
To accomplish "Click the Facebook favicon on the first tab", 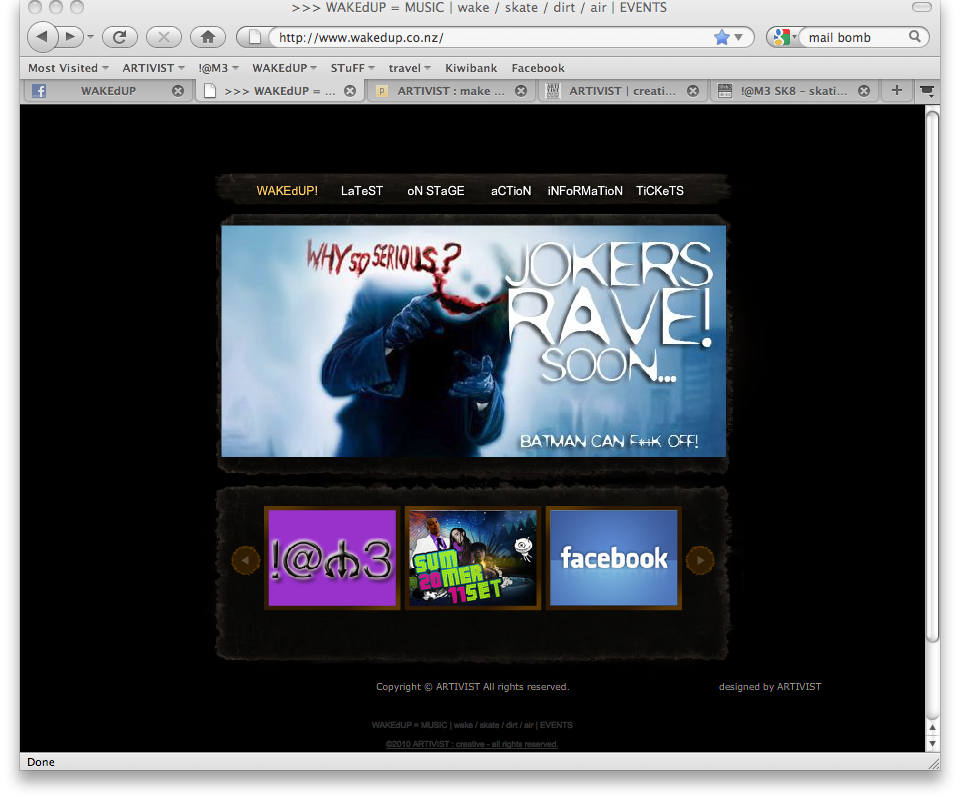I will coord(39,91).
